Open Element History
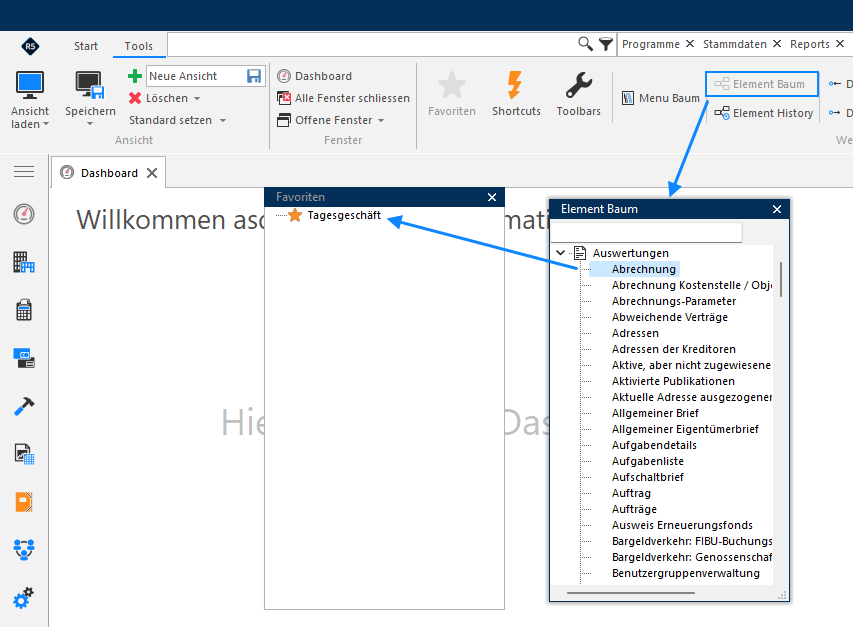 coord(764,113)
